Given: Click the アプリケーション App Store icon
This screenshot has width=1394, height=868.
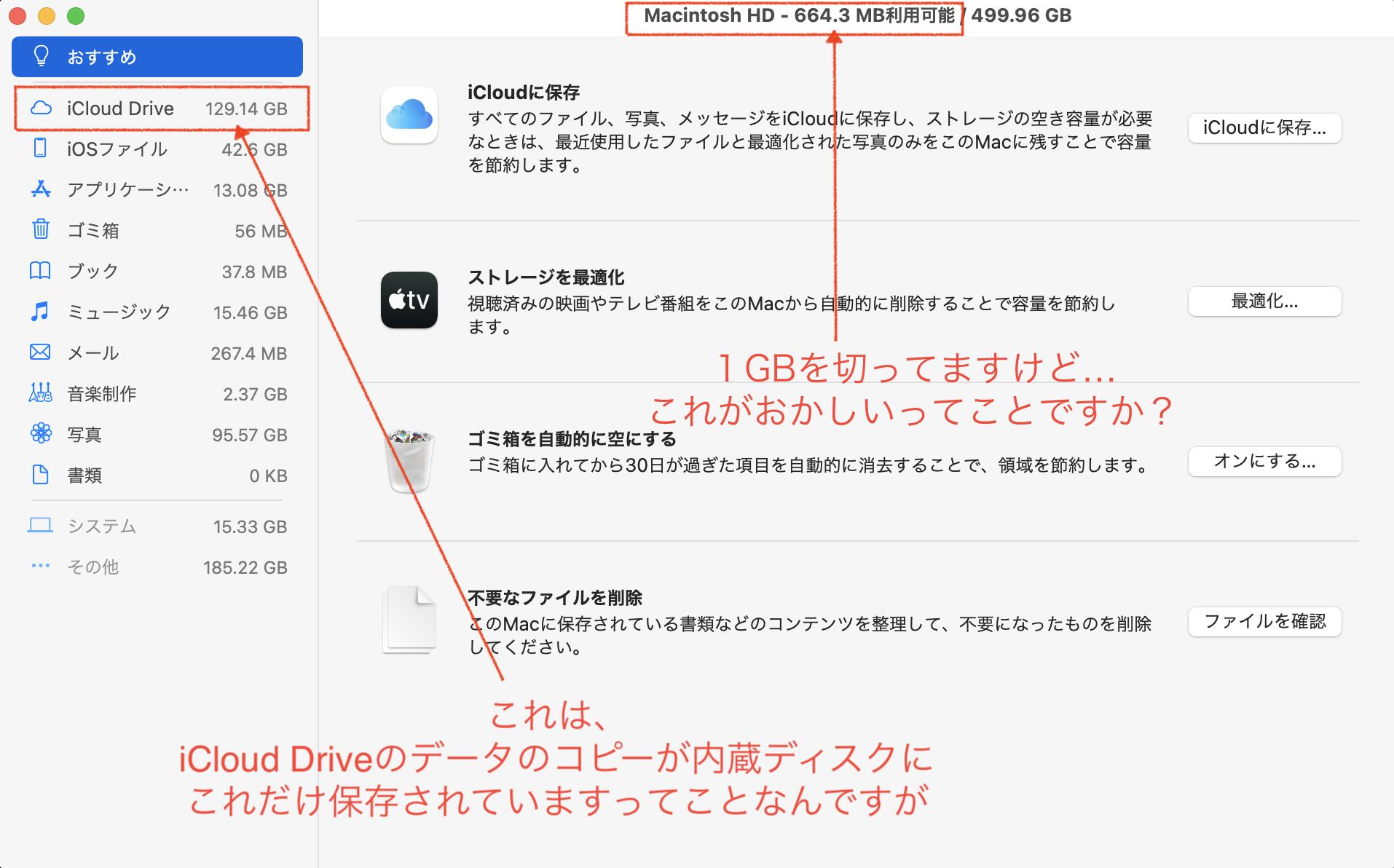Looking at the screenshot, I should click(x=41, y=189).
